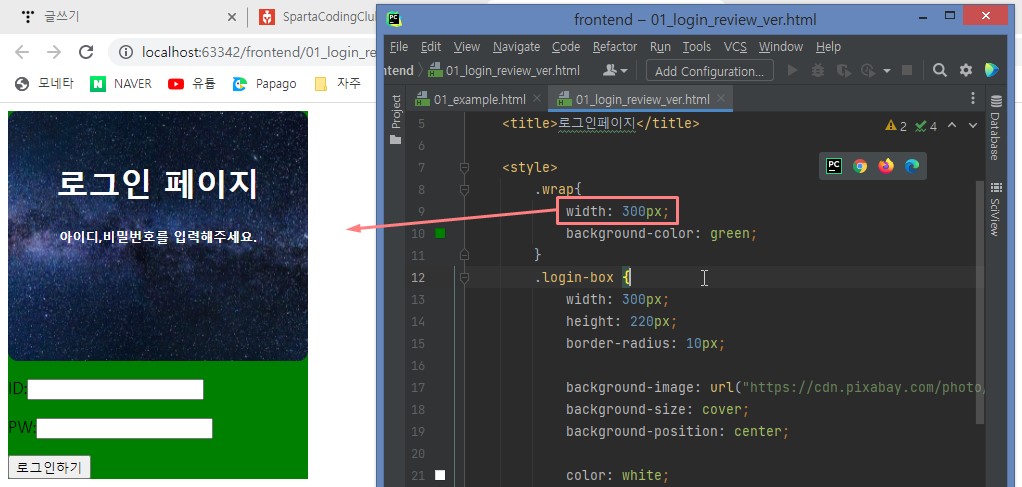Image resolution: width=1022 pixels, height=487 pixels.
Task: Open the VCS menu
Action: click(735, 47)
